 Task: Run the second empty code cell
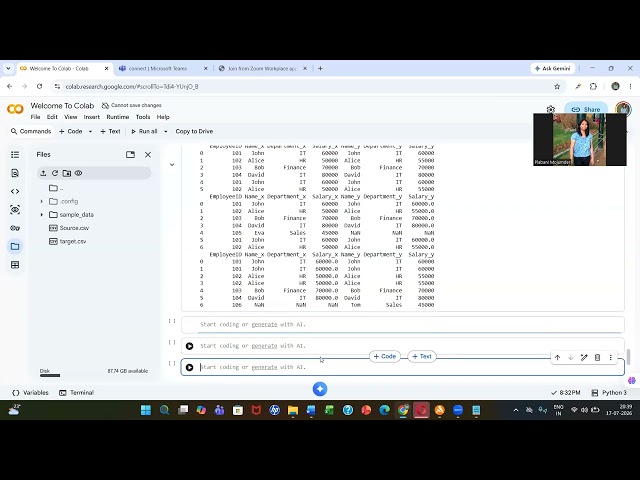(189, 346)
